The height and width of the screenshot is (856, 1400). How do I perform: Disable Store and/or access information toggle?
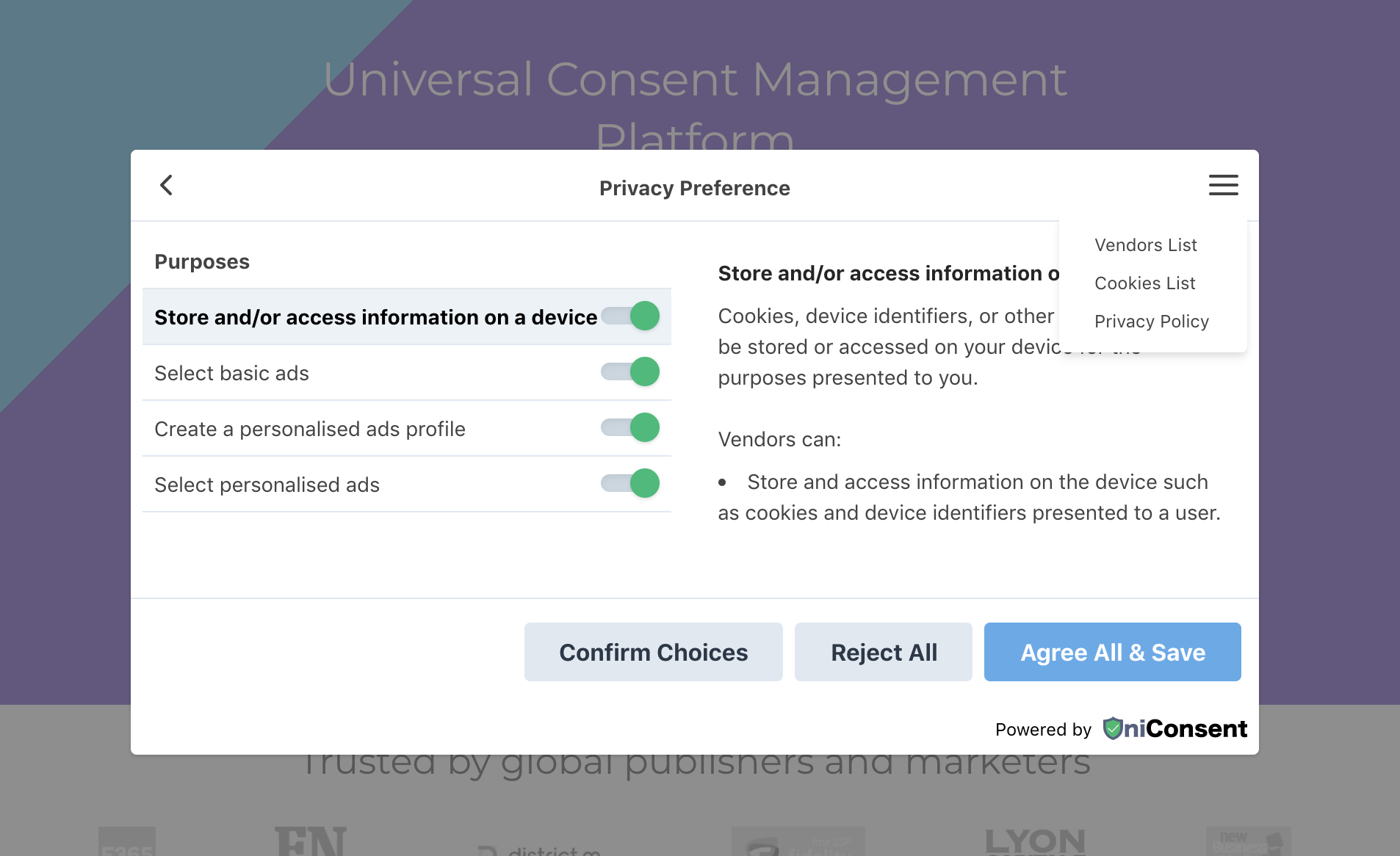tap(631, 316)
